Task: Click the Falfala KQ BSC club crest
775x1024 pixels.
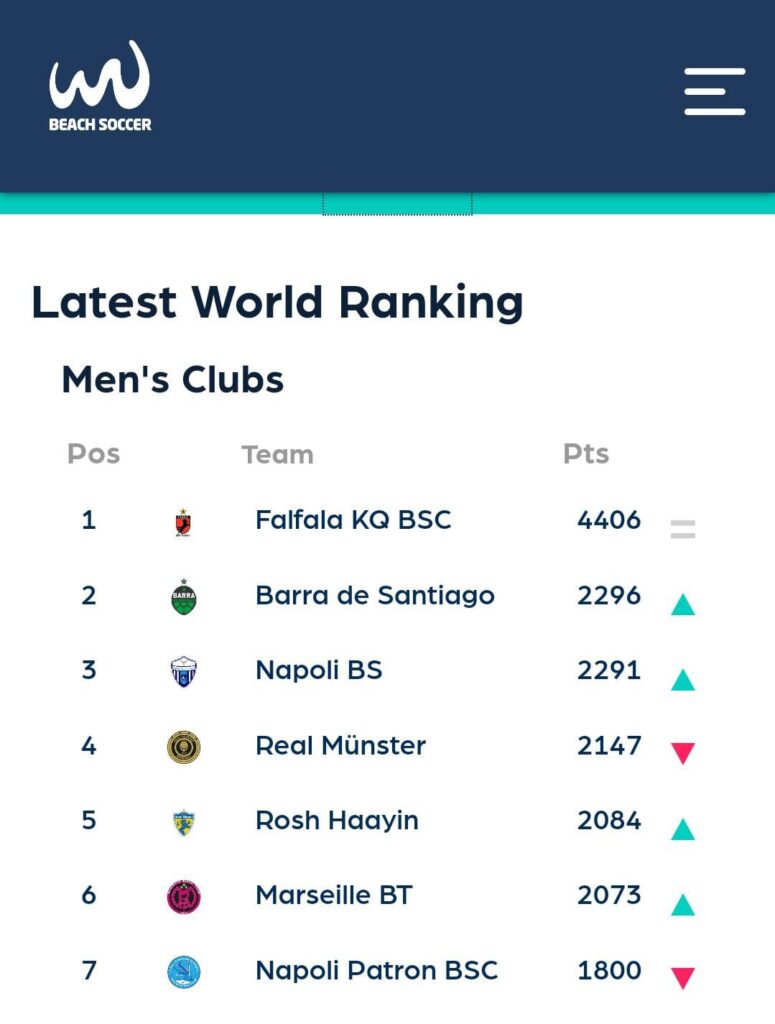Action: (x=182, y=522)
